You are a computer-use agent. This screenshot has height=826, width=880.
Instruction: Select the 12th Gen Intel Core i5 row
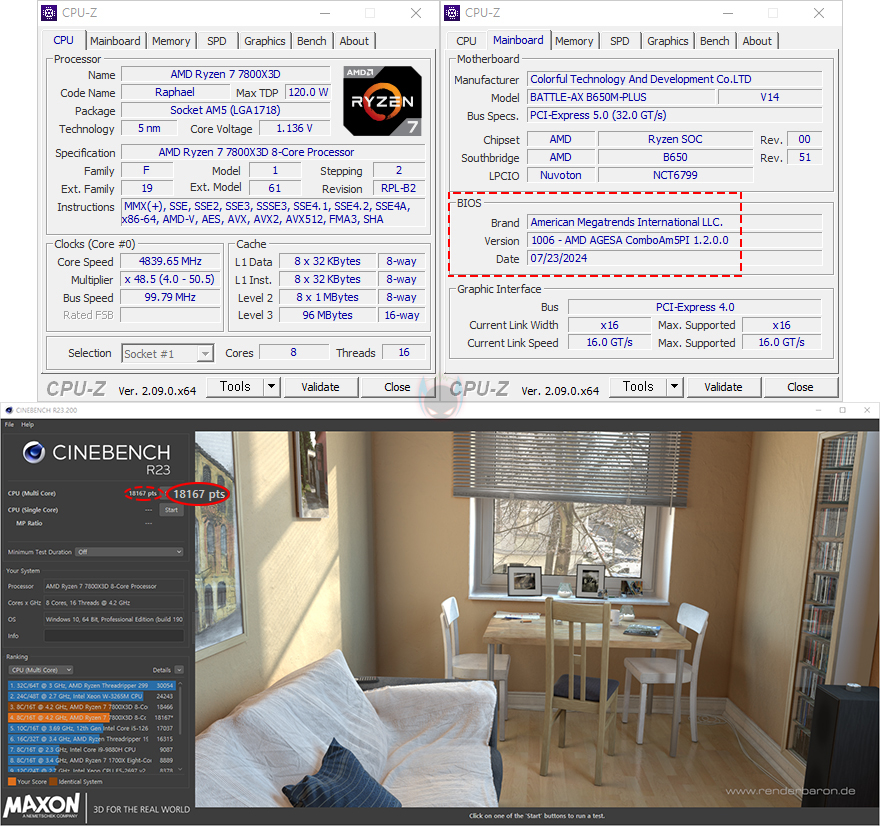pyautogui.click(x=91, y=728)
